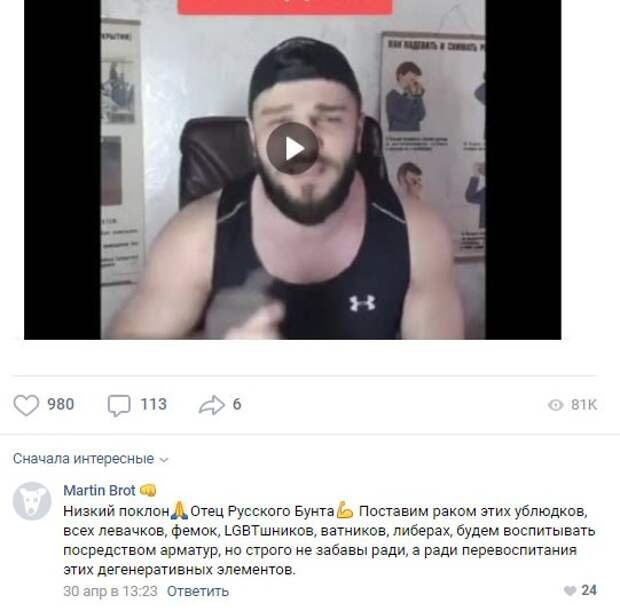Click the 6 shares count
The width and height of the screenshot is (620, 611).
(237, 405)
